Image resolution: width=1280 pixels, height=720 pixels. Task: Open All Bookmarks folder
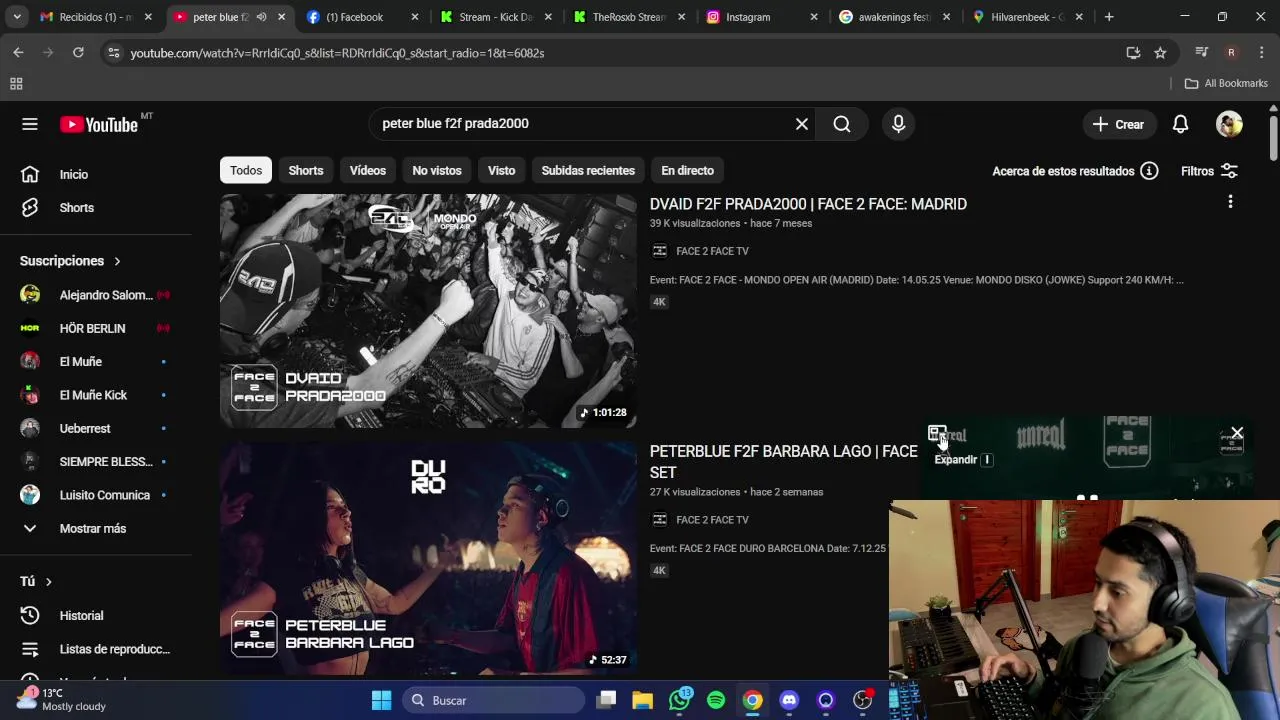point(1226,84)
